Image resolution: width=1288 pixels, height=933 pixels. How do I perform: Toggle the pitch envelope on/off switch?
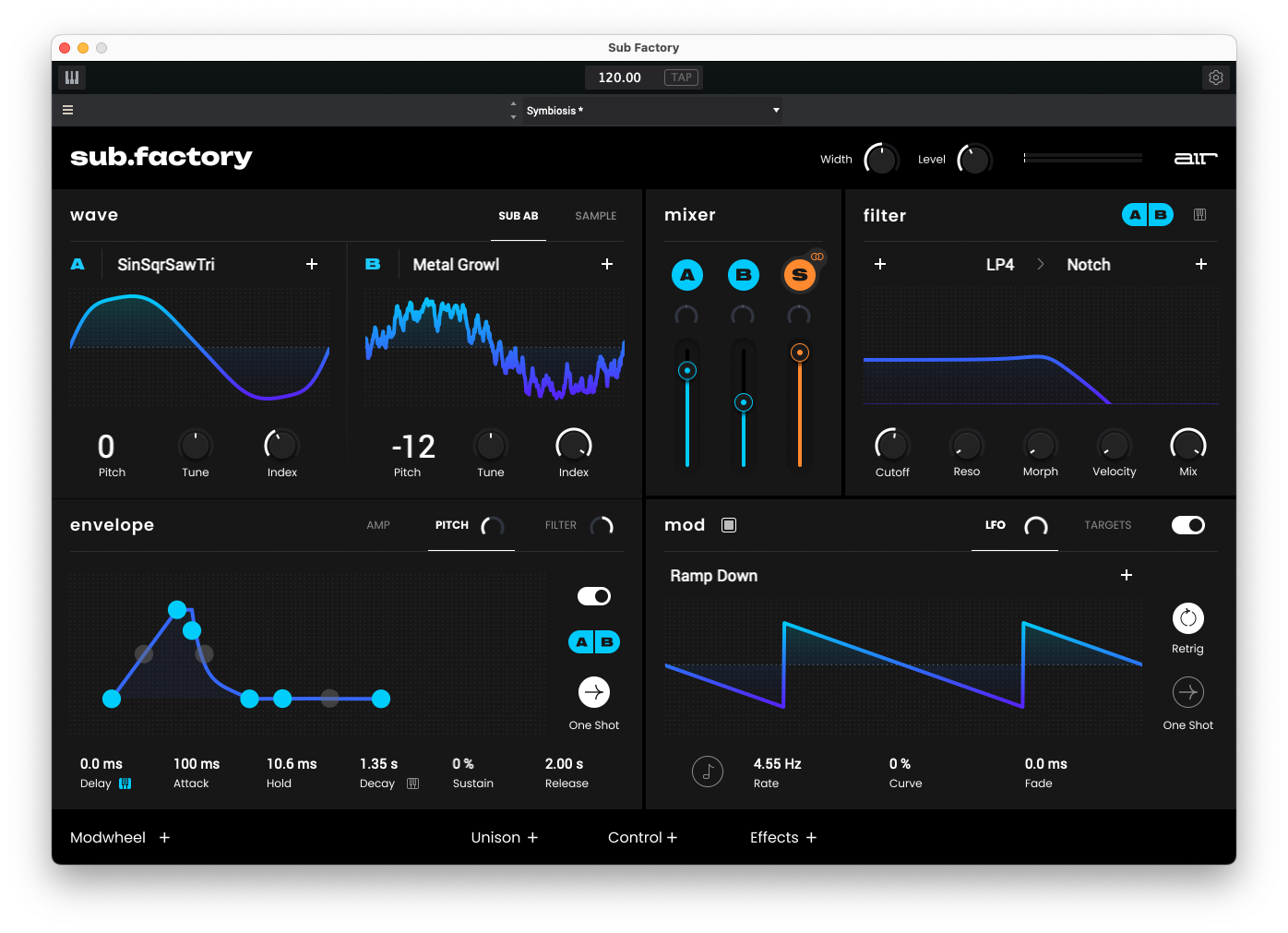[x=594, y=596]
